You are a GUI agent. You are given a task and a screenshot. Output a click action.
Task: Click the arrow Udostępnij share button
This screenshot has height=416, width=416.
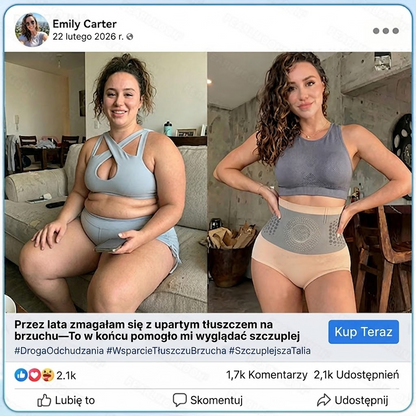pyautogui.click(x=353, y=400)
